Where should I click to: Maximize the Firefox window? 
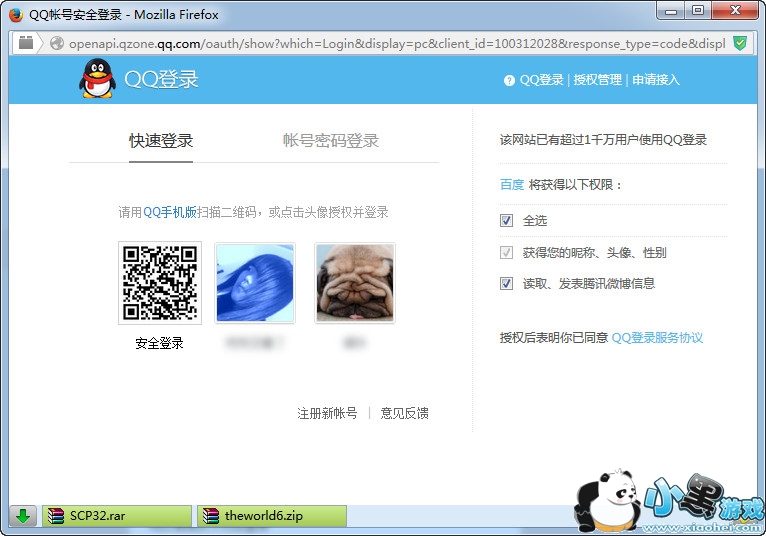698,11
